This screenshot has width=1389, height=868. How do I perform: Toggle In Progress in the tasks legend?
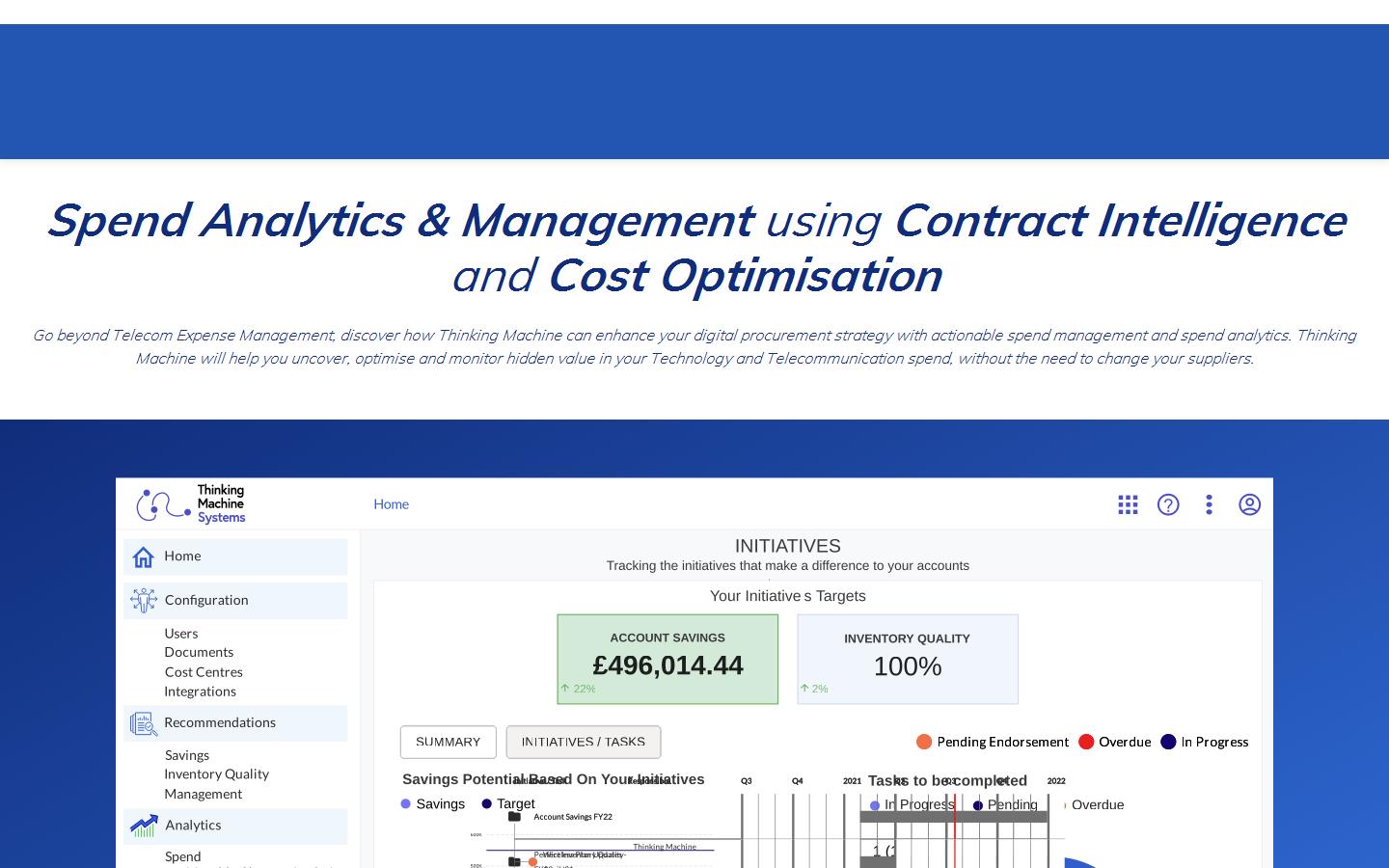coord(912,804)
